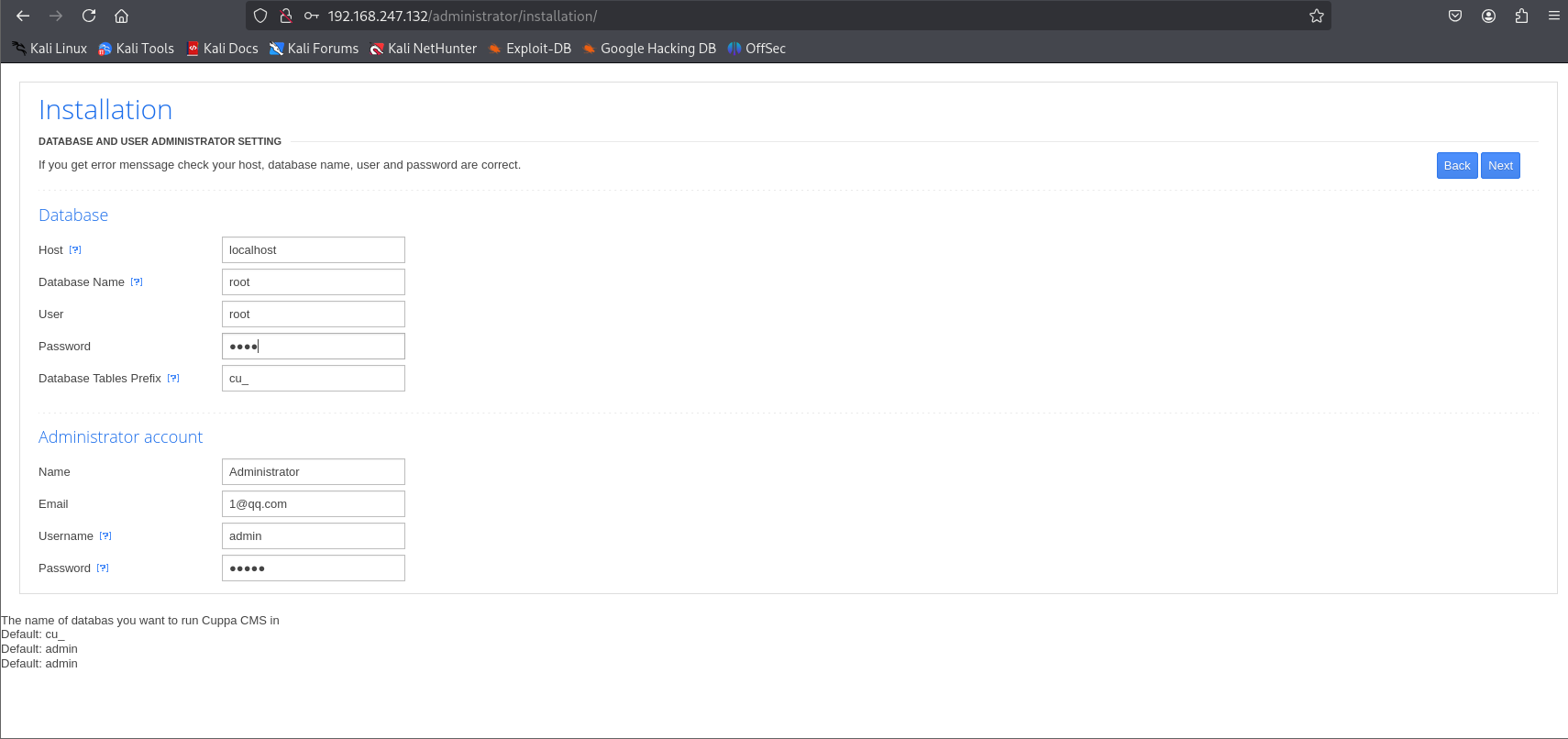Viewport: 1568px width, 739px height.
Task: Open the Pocket save icon
Action: pos(1455,16)
